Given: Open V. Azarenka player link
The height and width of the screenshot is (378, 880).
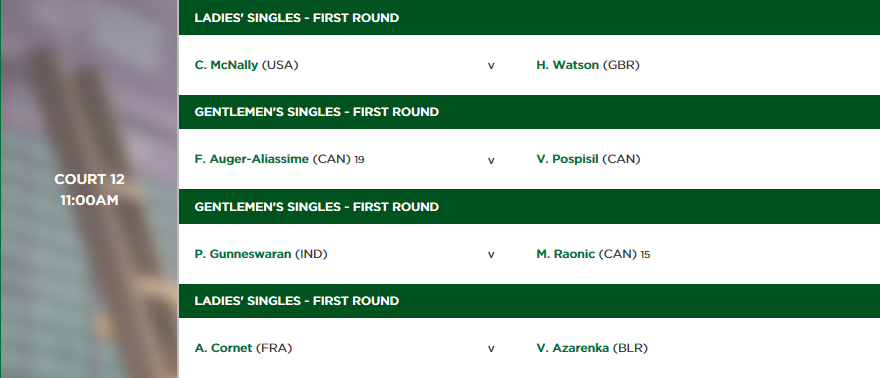Looking at the screenshot, I should pos(572,348).
